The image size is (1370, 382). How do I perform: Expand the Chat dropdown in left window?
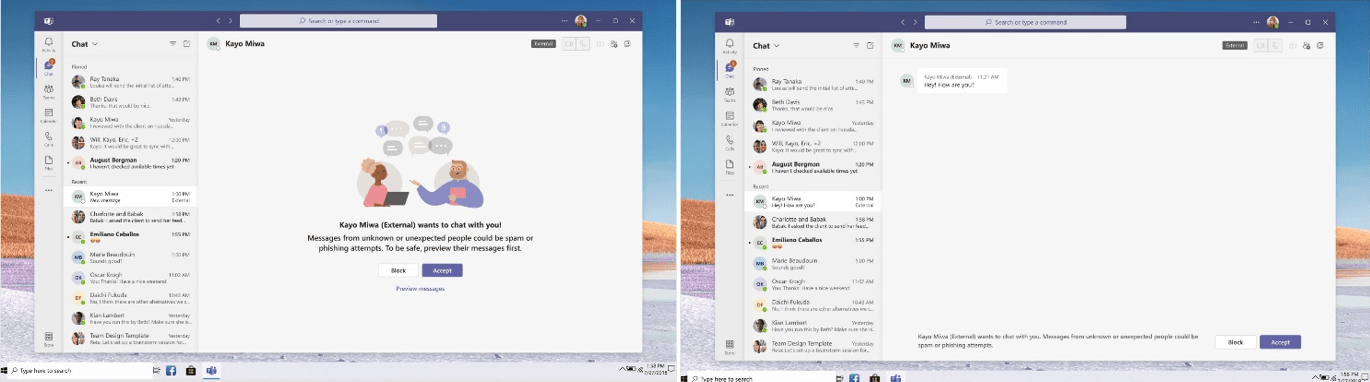tap(84, 44)
